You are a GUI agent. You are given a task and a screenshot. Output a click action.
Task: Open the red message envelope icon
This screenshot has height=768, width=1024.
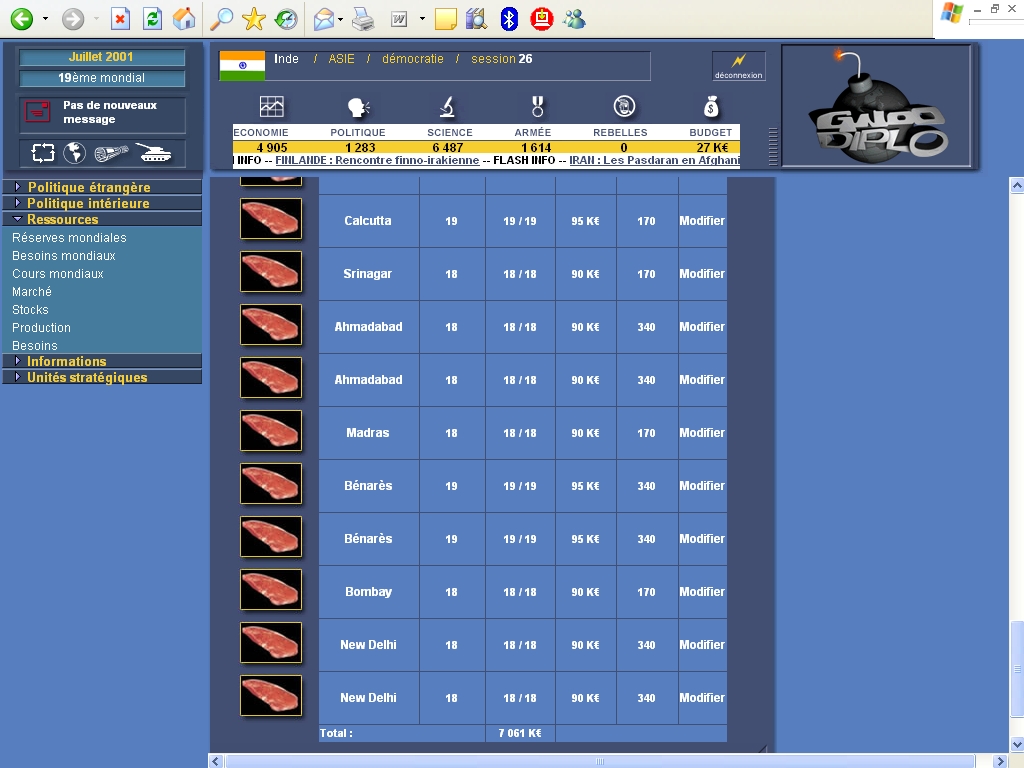coord(38,112)
